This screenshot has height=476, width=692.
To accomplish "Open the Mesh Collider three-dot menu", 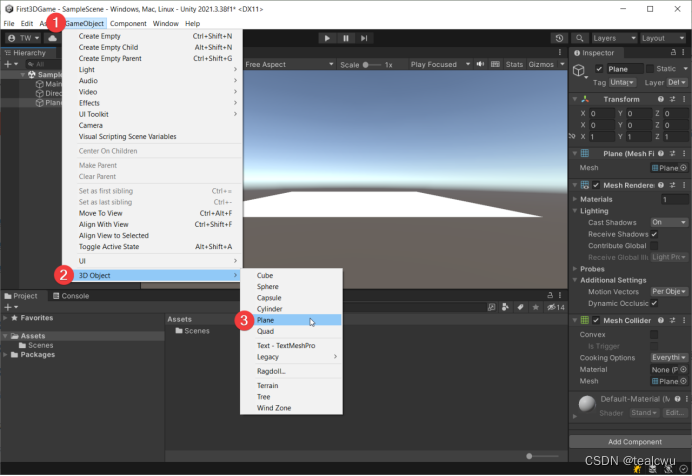I will [x=684, y=321].
